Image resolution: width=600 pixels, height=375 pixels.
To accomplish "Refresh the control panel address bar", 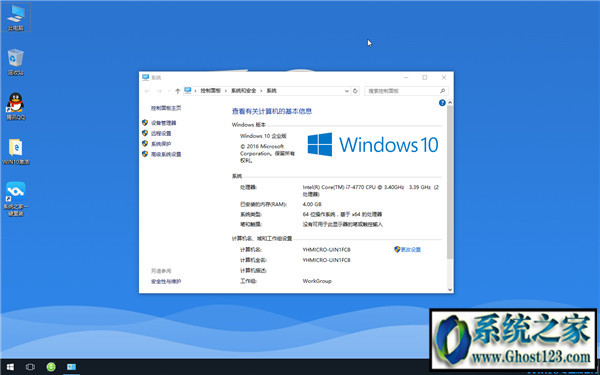I will coord(355,91).
